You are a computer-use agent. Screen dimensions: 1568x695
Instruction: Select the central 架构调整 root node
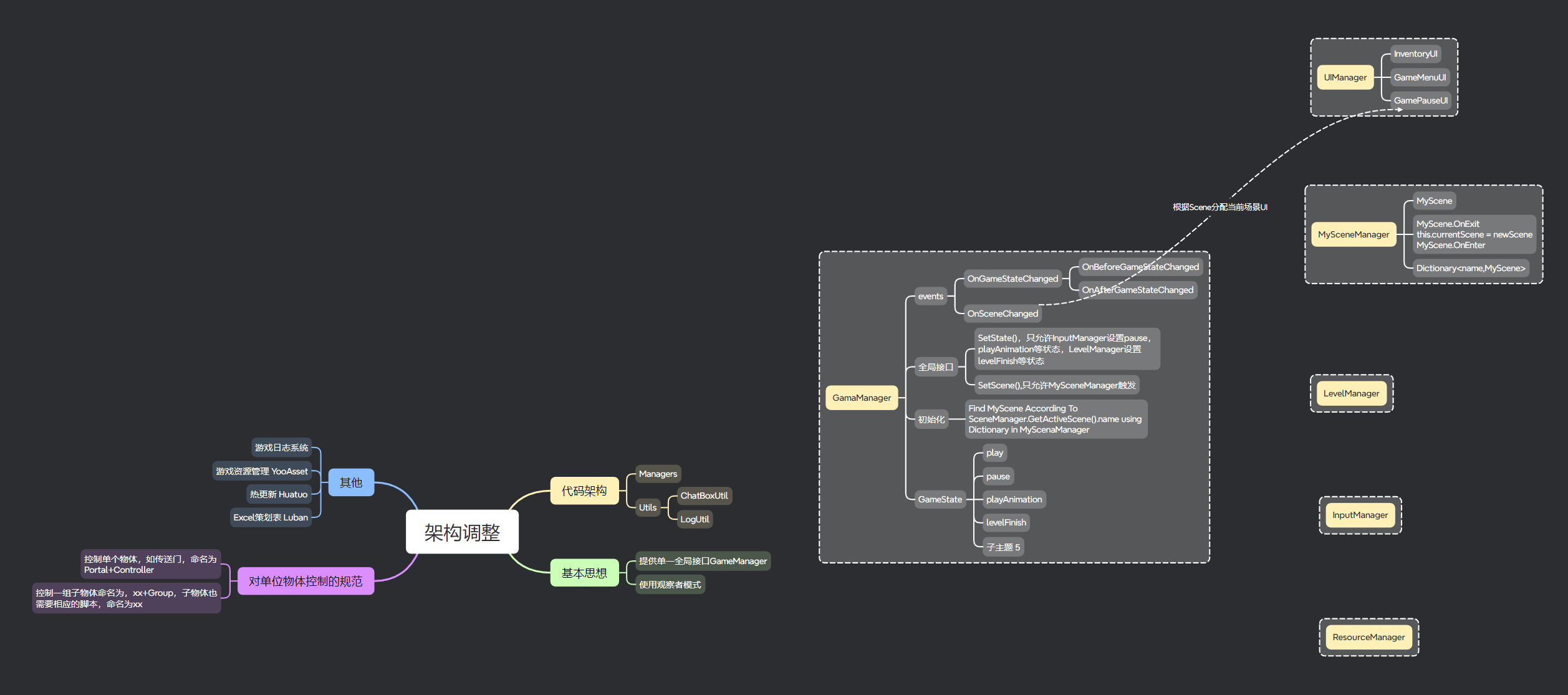coord(462,532)
